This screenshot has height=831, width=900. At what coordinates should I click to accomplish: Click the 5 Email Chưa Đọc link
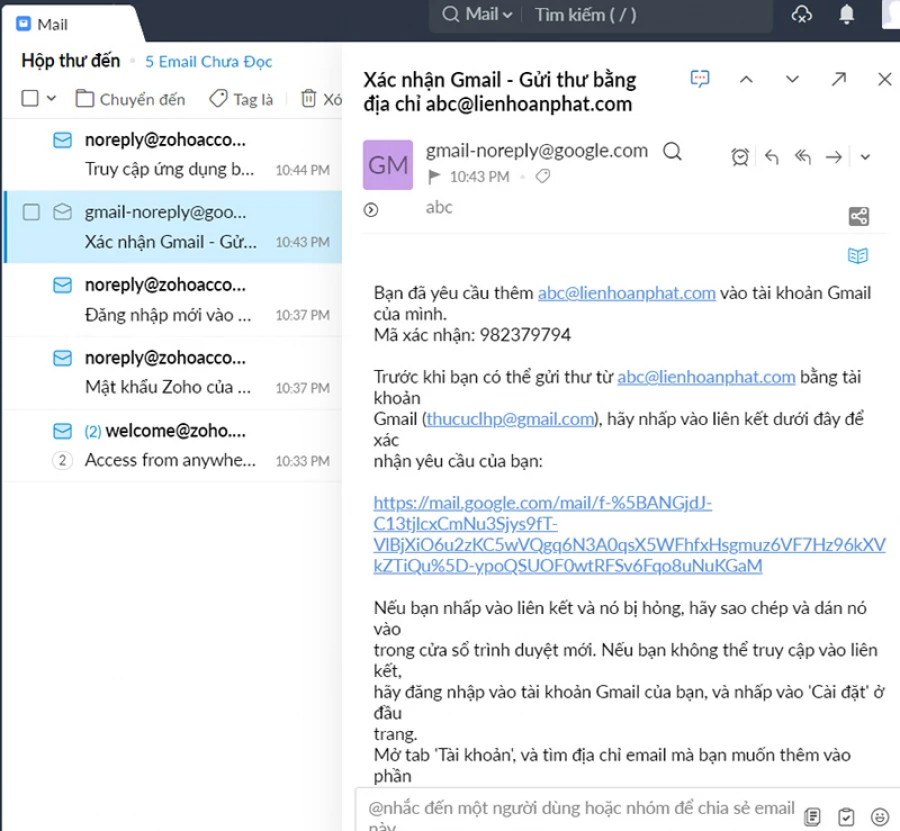point(208,61)
